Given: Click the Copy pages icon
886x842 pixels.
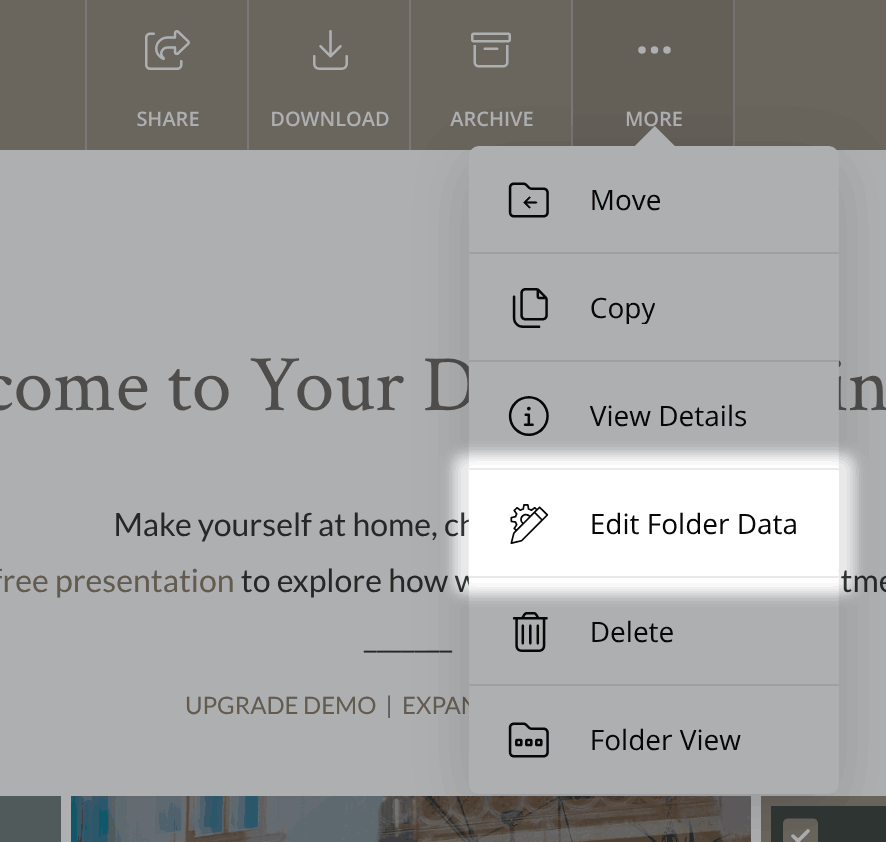Looking at the screenshot, I should [x=529, y=308].
